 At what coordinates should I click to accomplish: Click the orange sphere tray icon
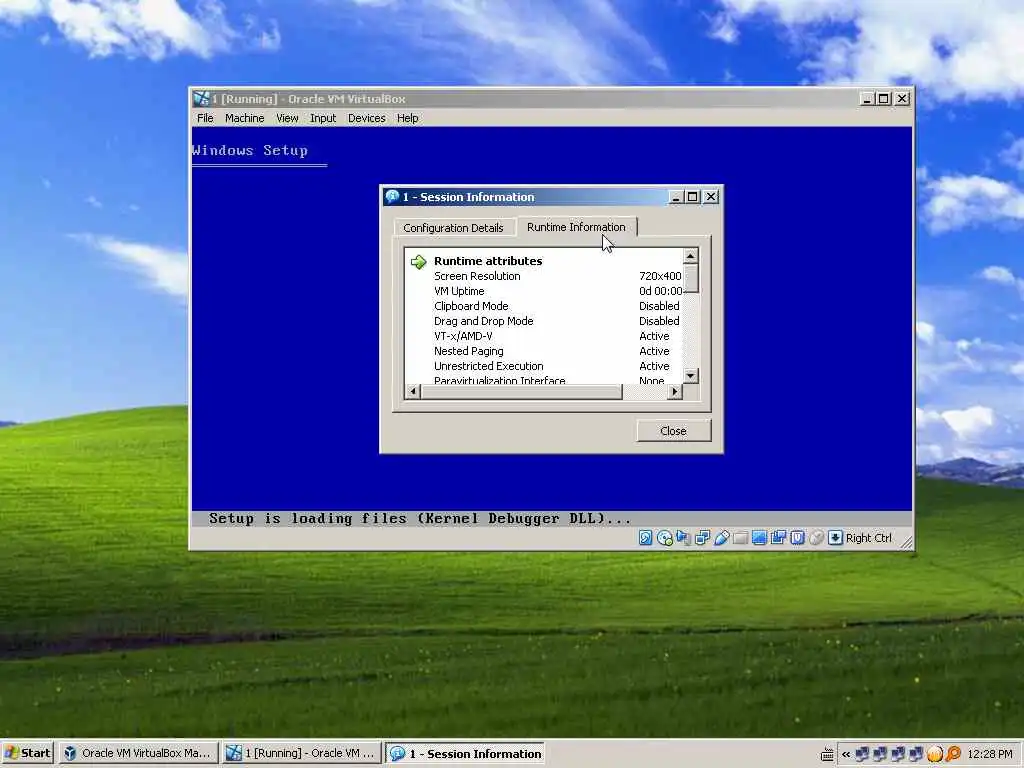tap(935, 754)
